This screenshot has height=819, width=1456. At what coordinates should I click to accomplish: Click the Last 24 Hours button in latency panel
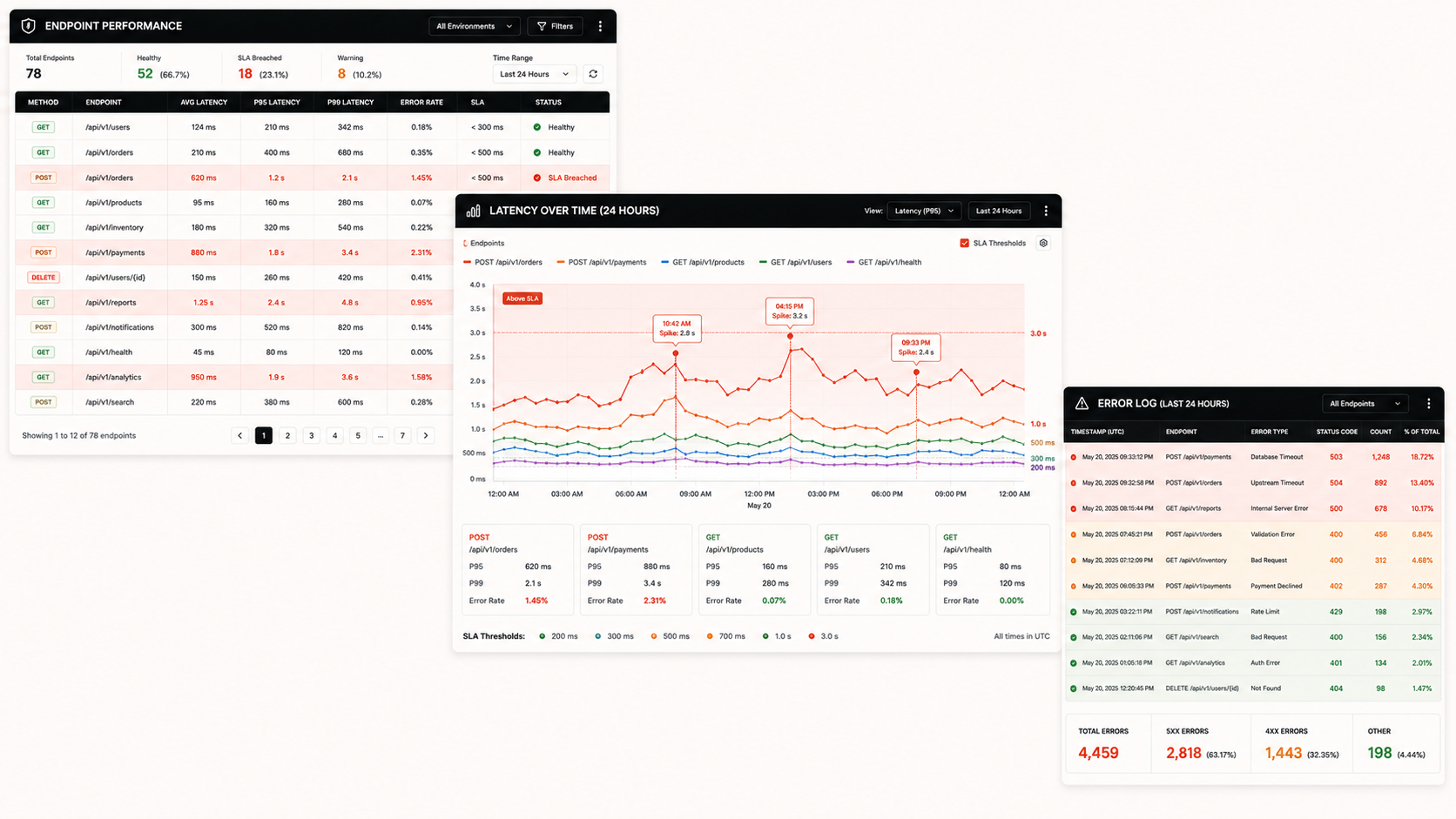pyautogui.click(x=999, y=211)
